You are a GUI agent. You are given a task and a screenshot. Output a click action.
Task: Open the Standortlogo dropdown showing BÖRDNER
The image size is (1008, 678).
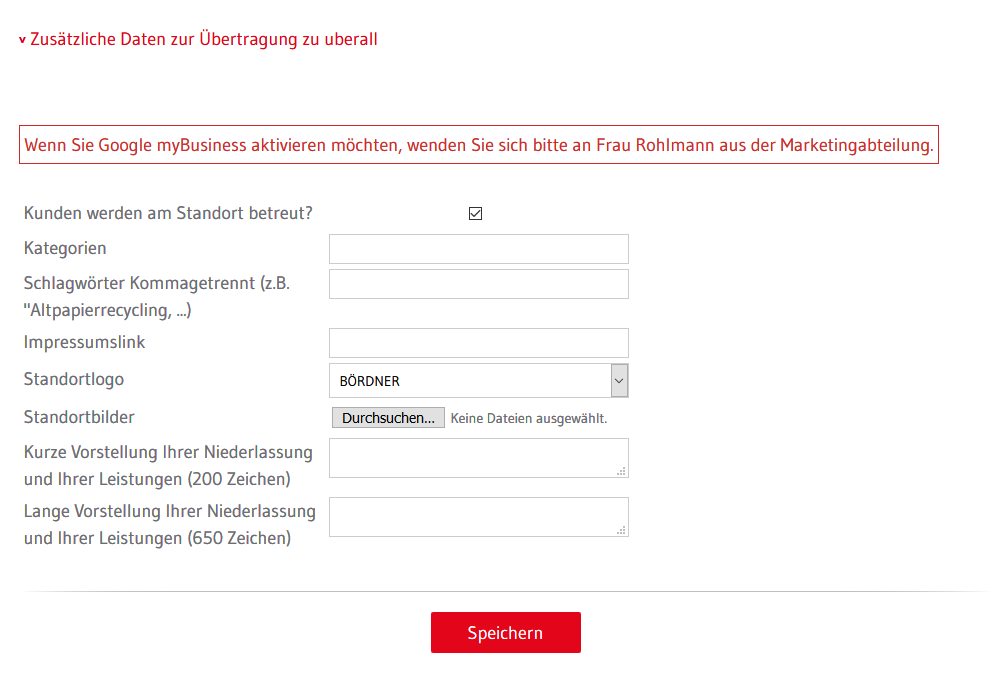click(x=478, y=380)
